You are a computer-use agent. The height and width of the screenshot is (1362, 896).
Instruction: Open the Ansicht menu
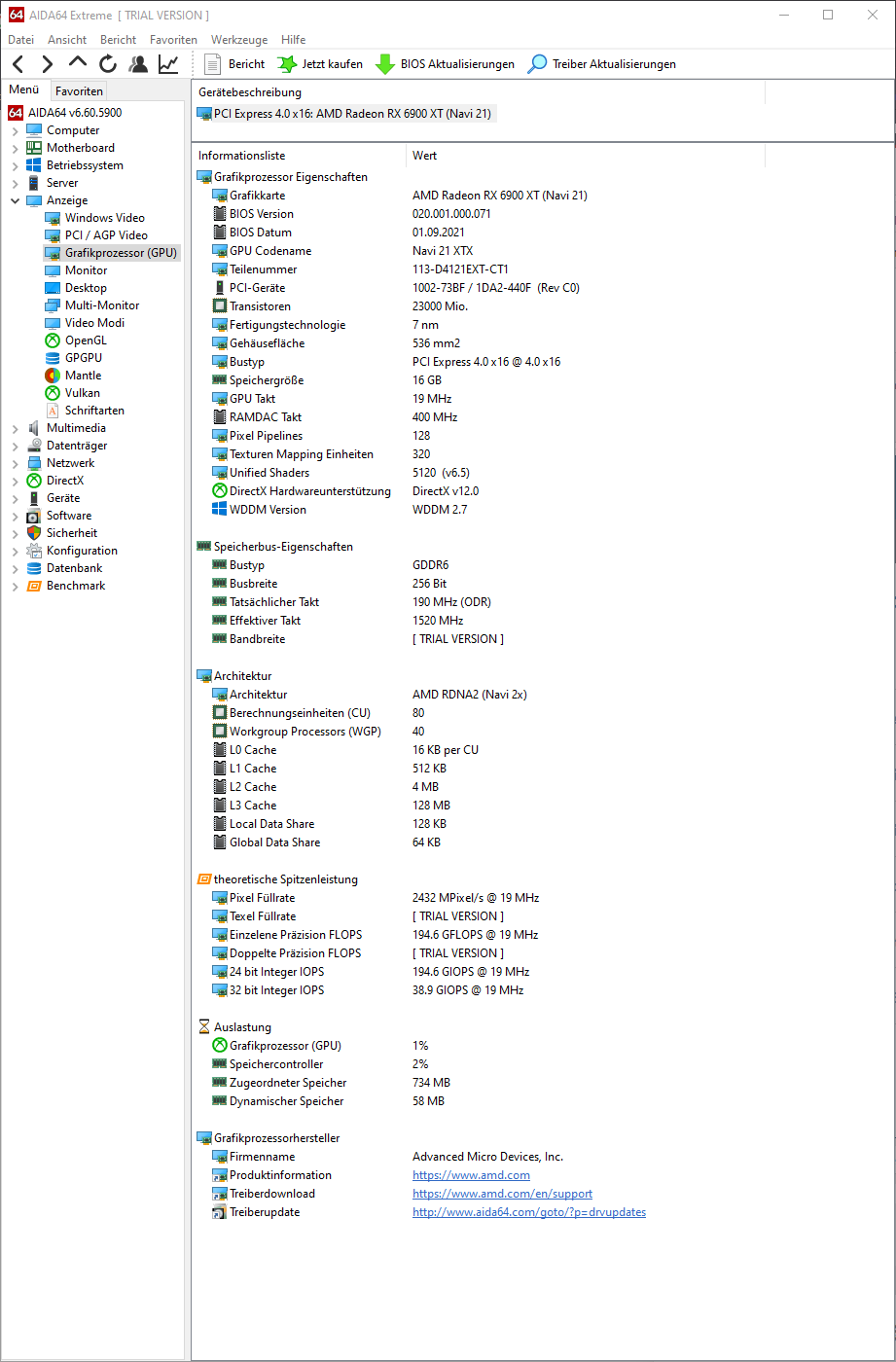(x=67, y=40)
